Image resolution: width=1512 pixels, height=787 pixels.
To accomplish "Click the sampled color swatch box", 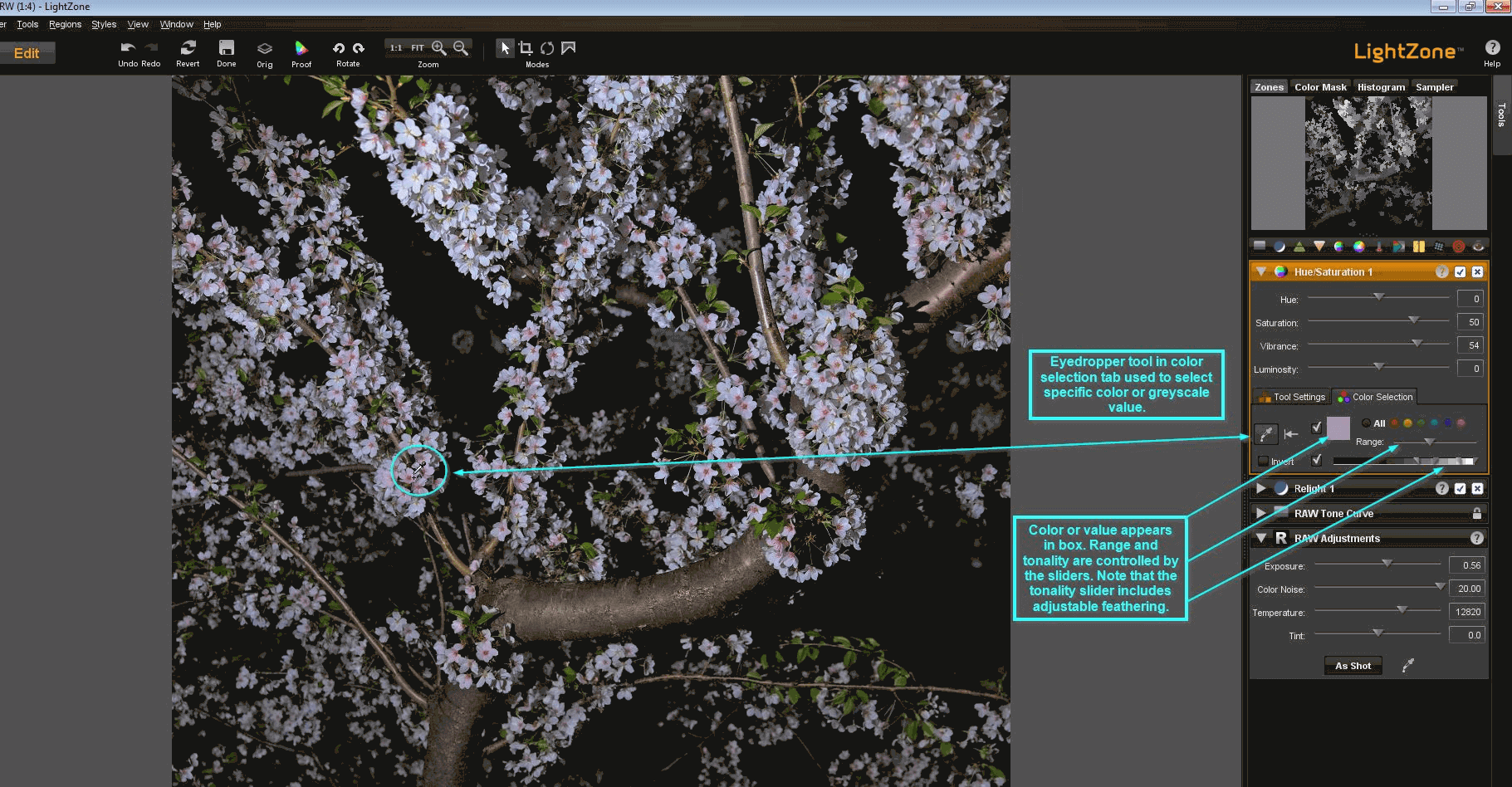I will coord(1338,429).
